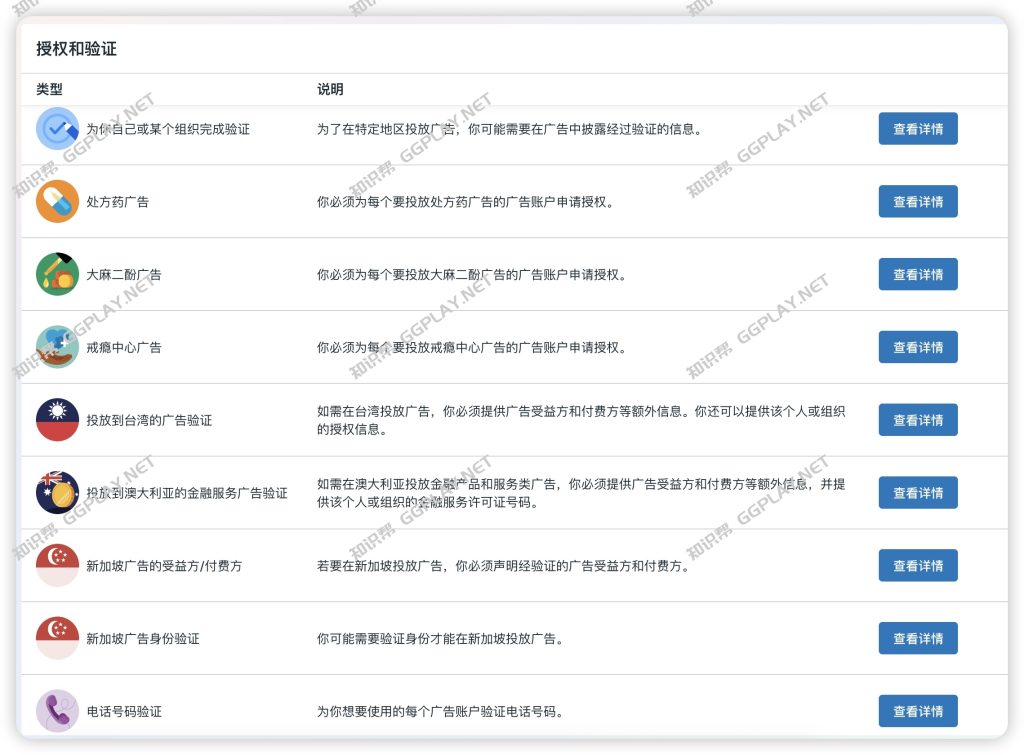Screen dimensions: 1024x755
Task: Select the 投放到澳大利亚的金融服务广告验证 label
Action: click(x=187, y=493)
